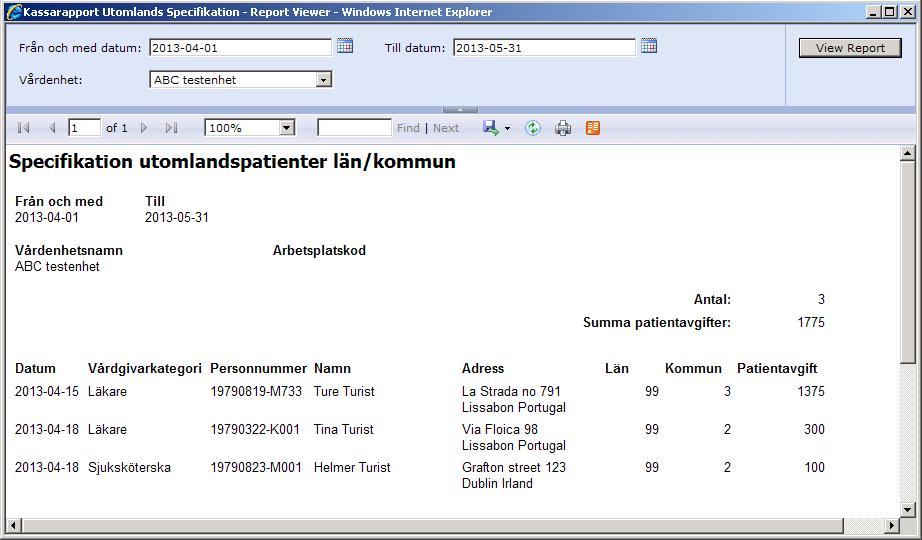922x540 pixels.
Task: Click the Internet Explorer title bar icon
Action: click(14, 12)
